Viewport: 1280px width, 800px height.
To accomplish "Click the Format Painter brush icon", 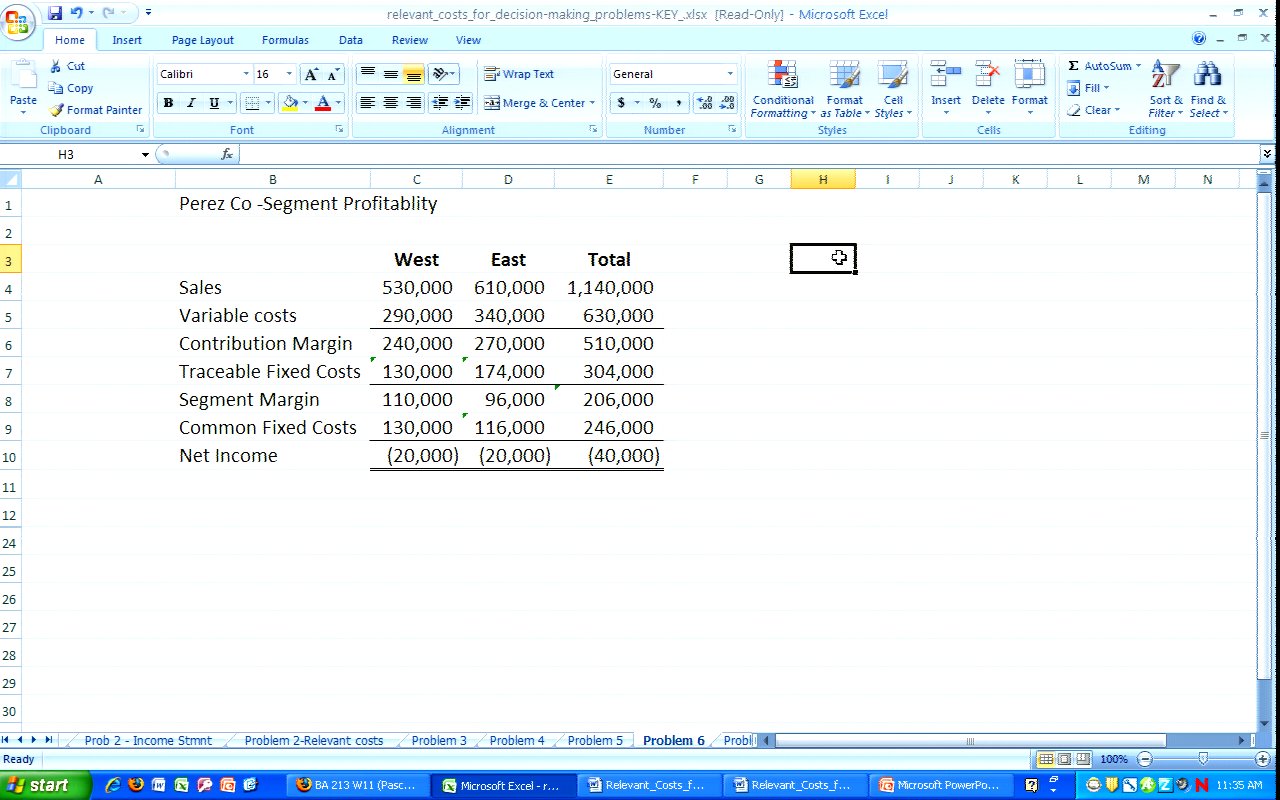I will (56, 110).
